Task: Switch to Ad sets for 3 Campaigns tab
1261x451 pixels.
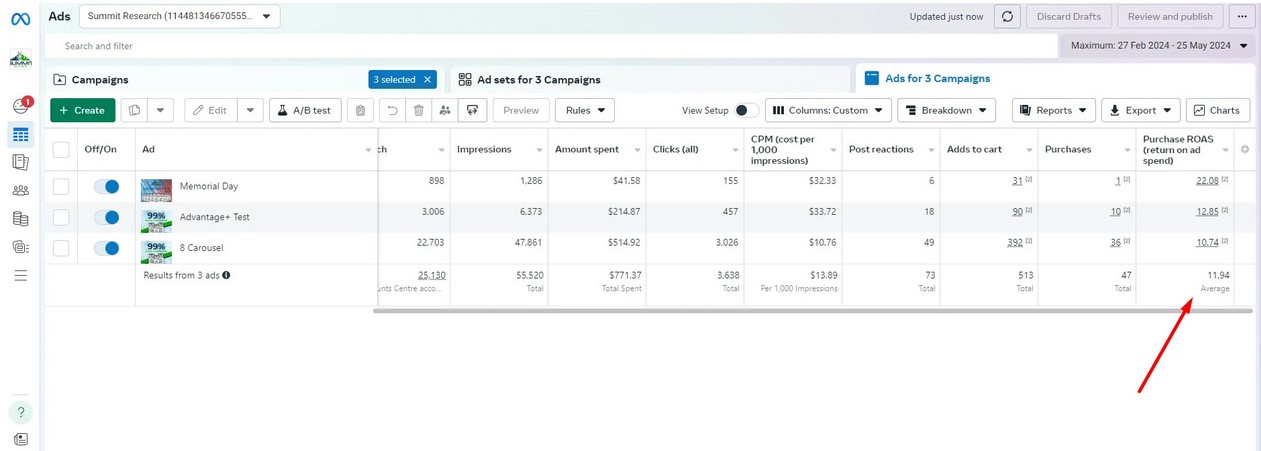Action: pos(539,79)
